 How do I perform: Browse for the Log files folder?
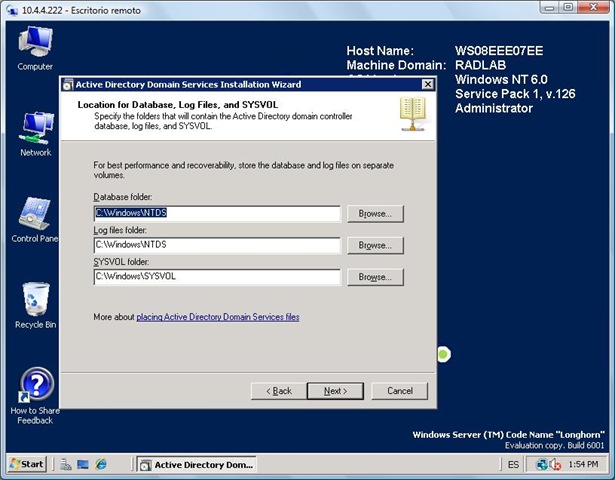tap(375, 245)
